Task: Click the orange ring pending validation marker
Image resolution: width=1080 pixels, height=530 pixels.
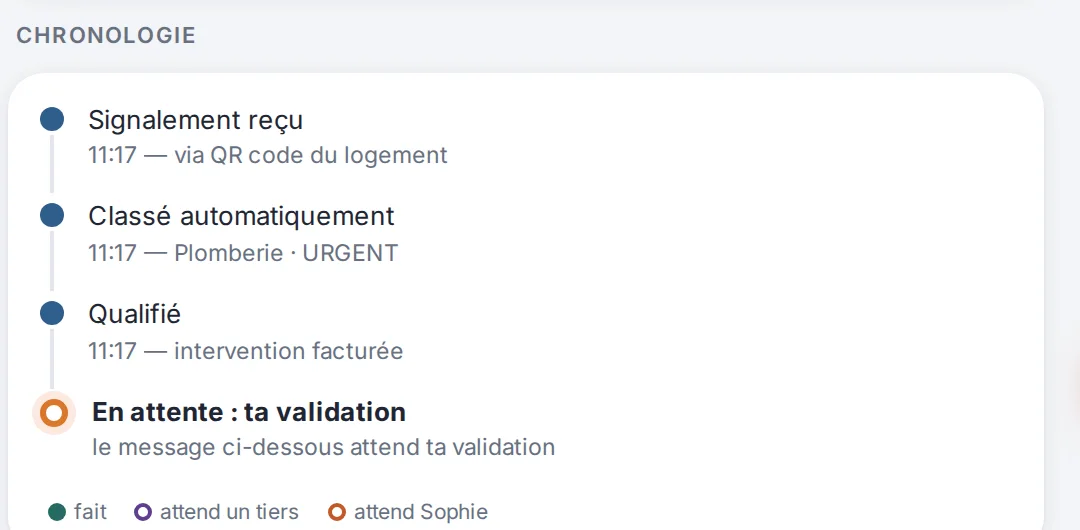Action: pyautogui.click(x=54, y=414)
